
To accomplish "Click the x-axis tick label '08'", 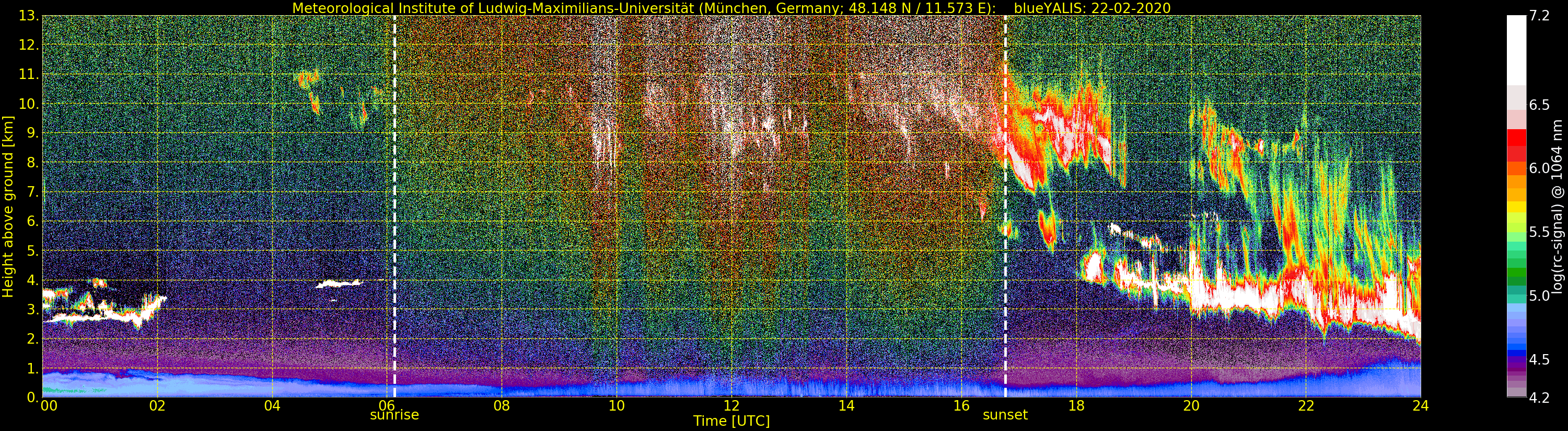I will (x=502, y=406).
